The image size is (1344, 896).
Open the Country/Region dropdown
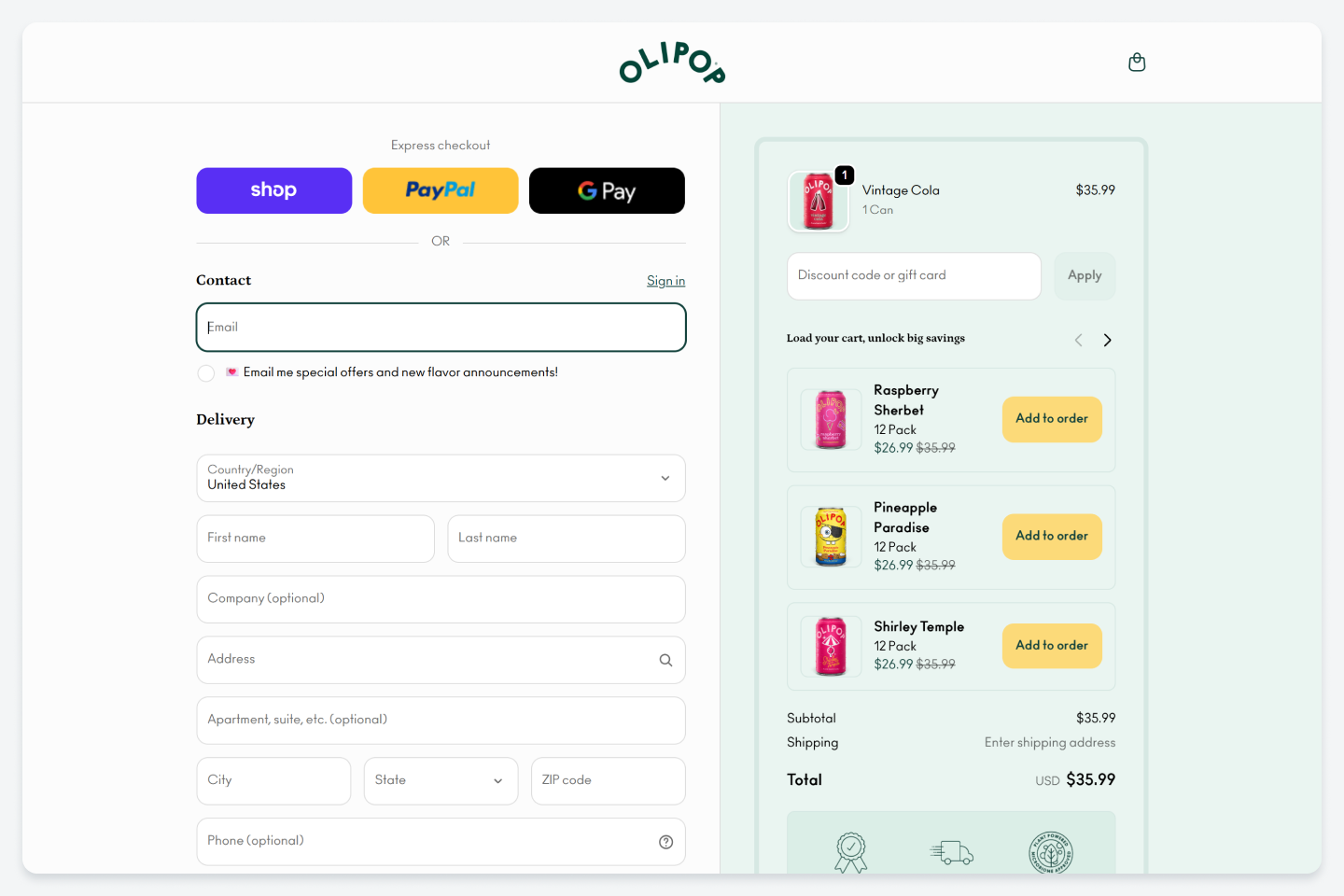441,478
